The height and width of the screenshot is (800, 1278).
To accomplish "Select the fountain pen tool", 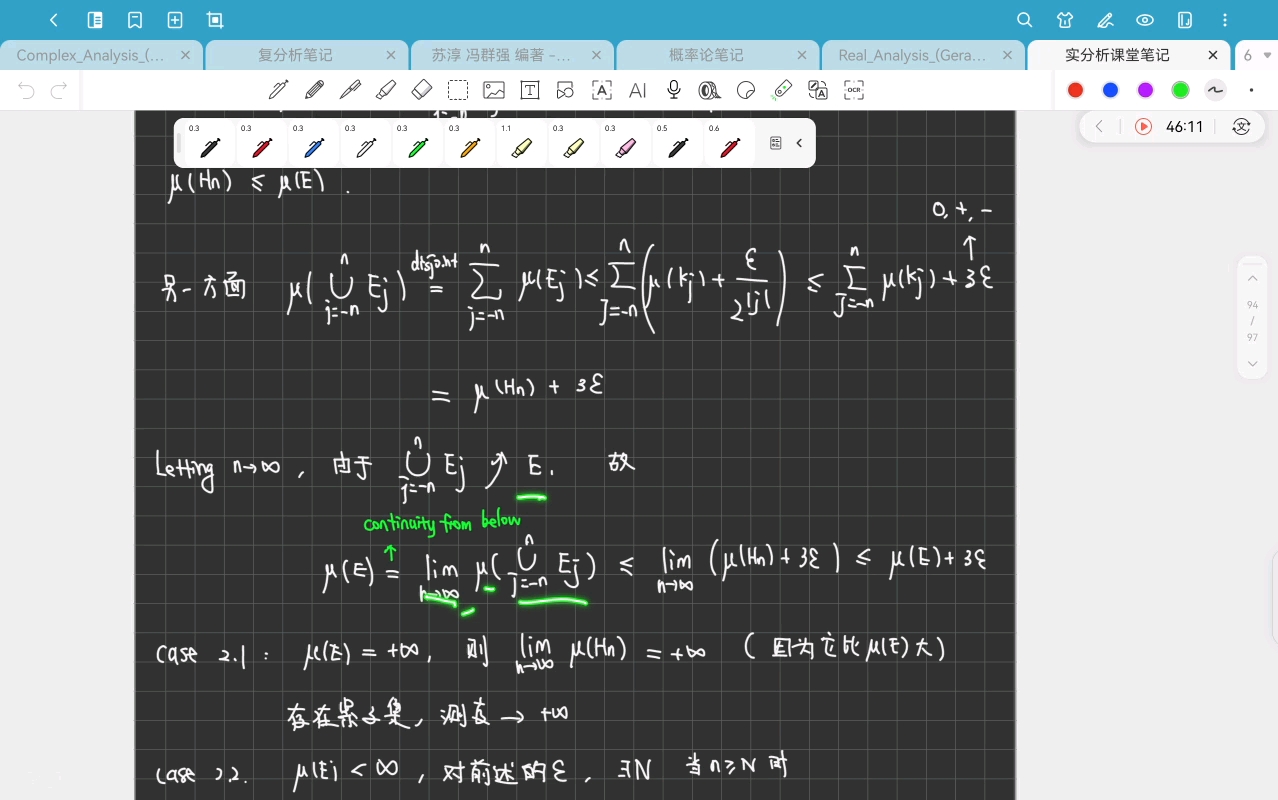I will point(278,90).
